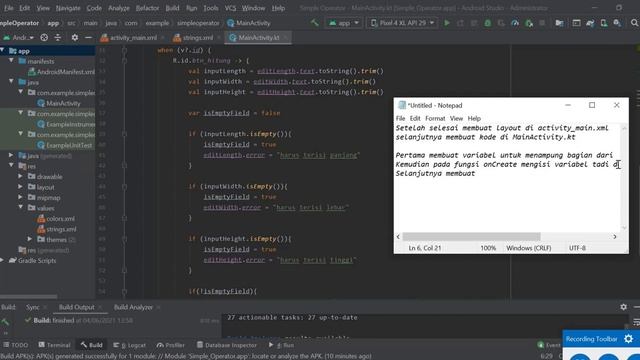Screen dimensions: 640x360
Task: Click the Project panel horizontal scrollbar
Action: tap(29, 297)
